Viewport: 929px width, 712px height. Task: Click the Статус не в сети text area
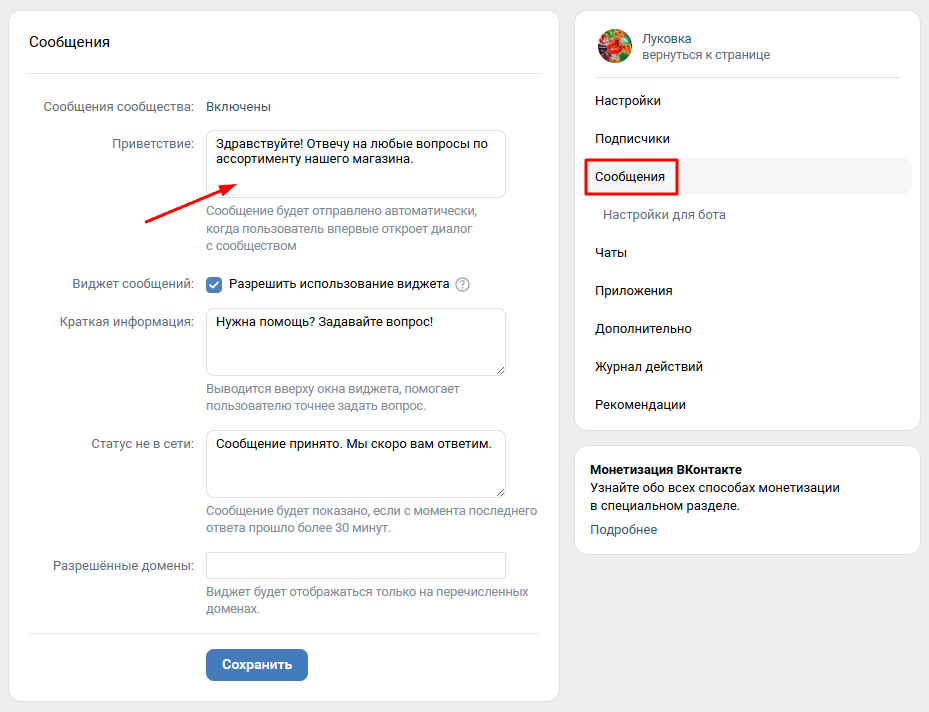tap(356, 463)
